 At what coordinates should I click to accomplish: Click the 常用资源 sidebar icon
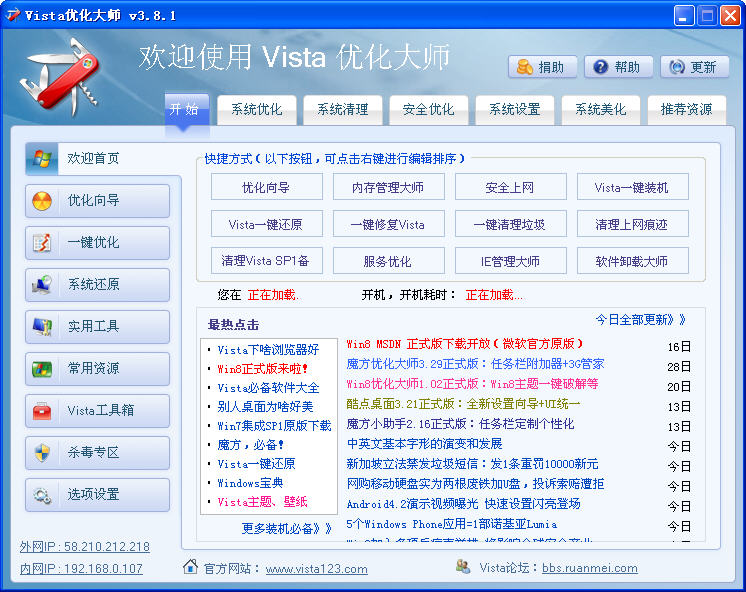click(x=42, y=369)
